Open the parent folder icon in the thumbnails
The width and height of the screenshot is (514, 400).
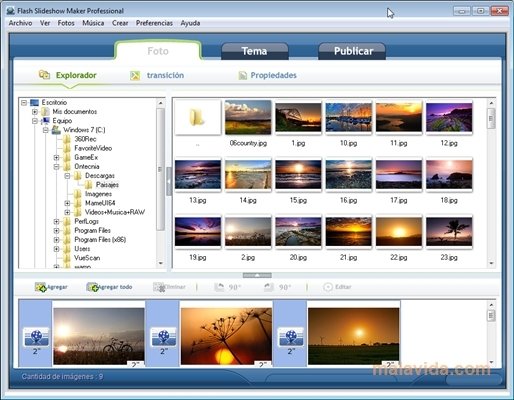coord(198,117)
